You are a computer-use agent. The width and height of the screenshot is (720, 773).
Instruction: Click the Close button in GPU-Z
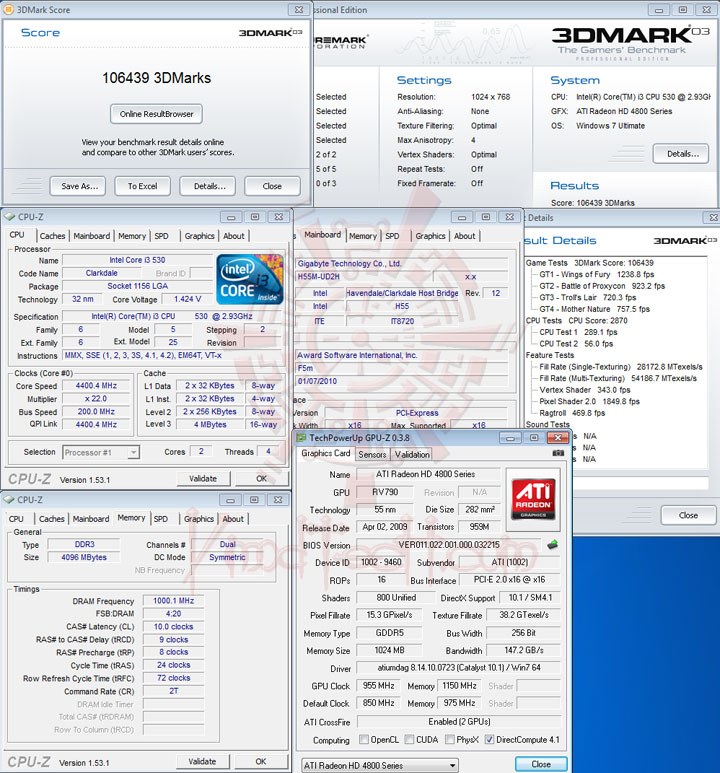[541, 764]
